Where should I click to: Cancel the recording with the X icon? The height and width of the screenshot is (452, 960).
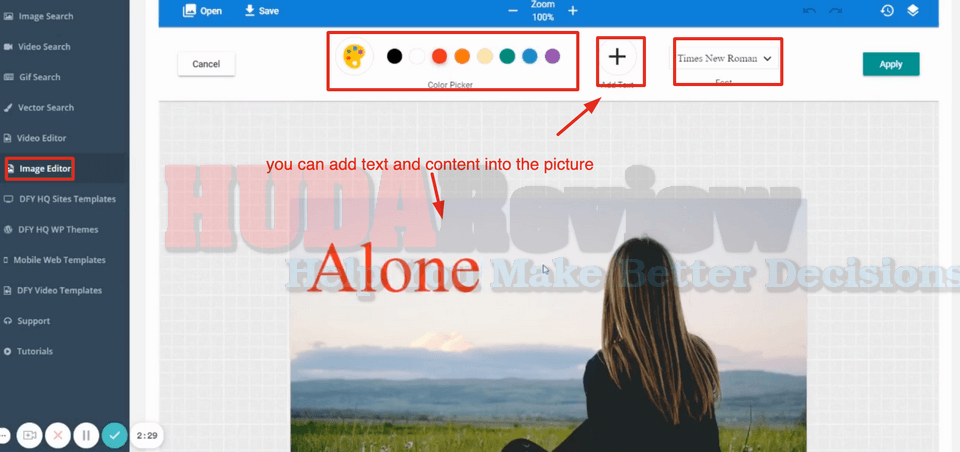pos(58,435)
